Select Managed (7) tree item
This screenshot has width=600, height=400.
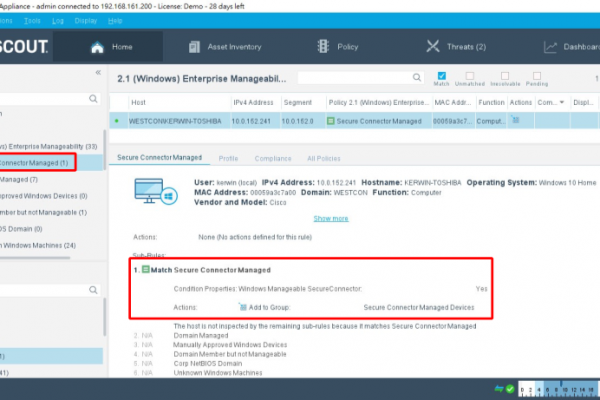point(19,179)
